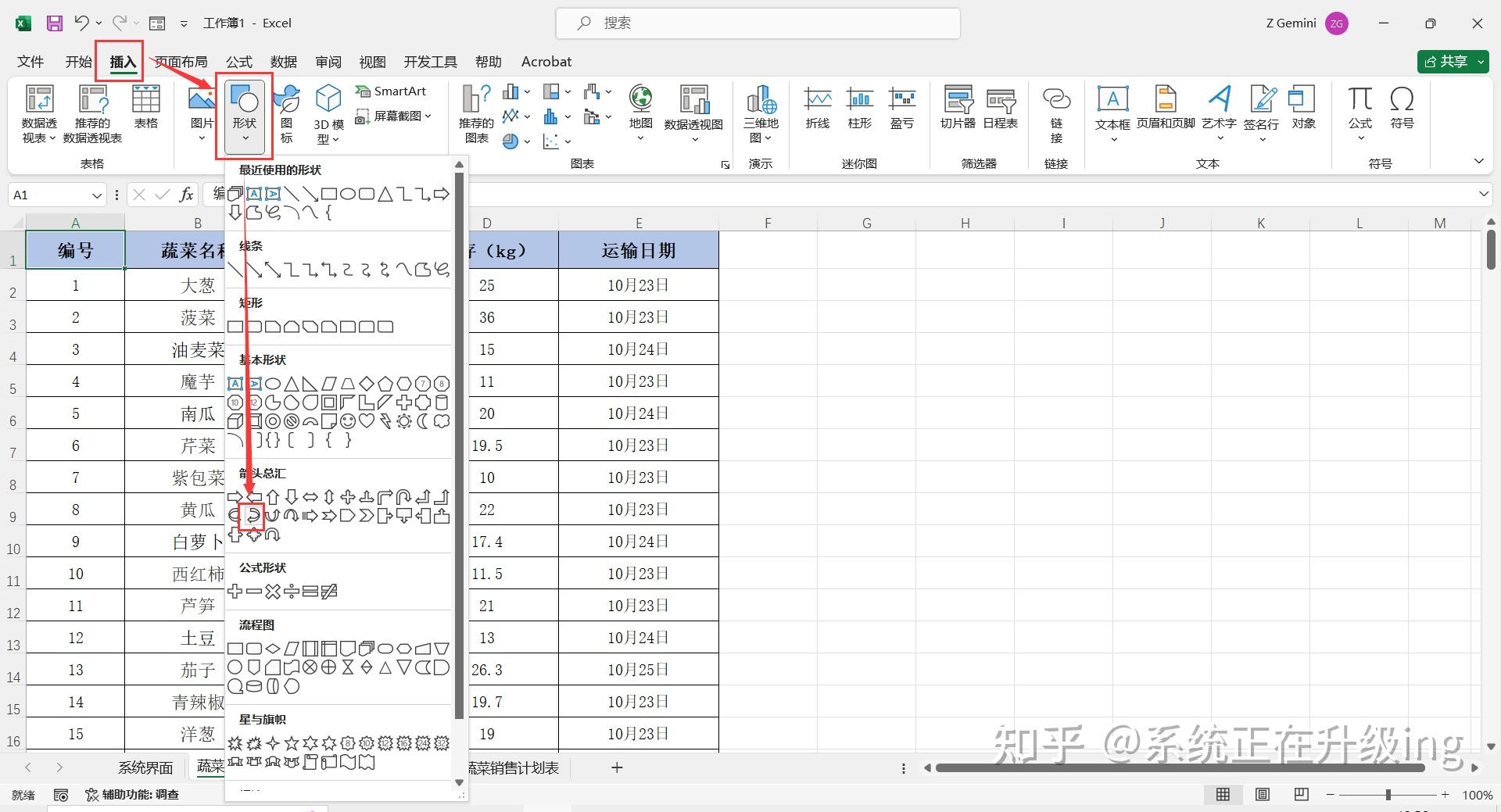The image size is (1501, 812).
Task: Pick the heart shape in basic shapes
Action: tap(367, 421)
